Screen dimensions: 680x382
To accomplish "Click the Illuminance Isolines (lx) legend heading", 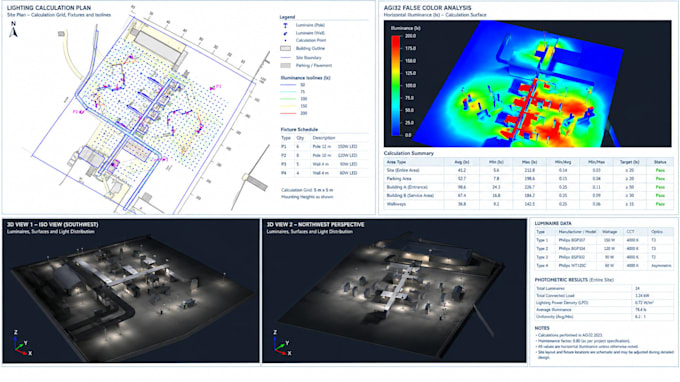I will 305,78.
